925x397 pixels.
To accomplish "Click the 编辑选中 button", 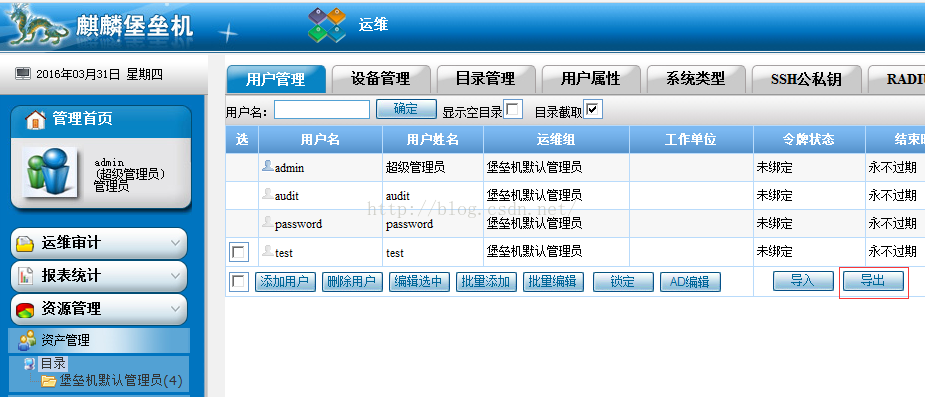I will pyautogui.click(x=419, y=282).
